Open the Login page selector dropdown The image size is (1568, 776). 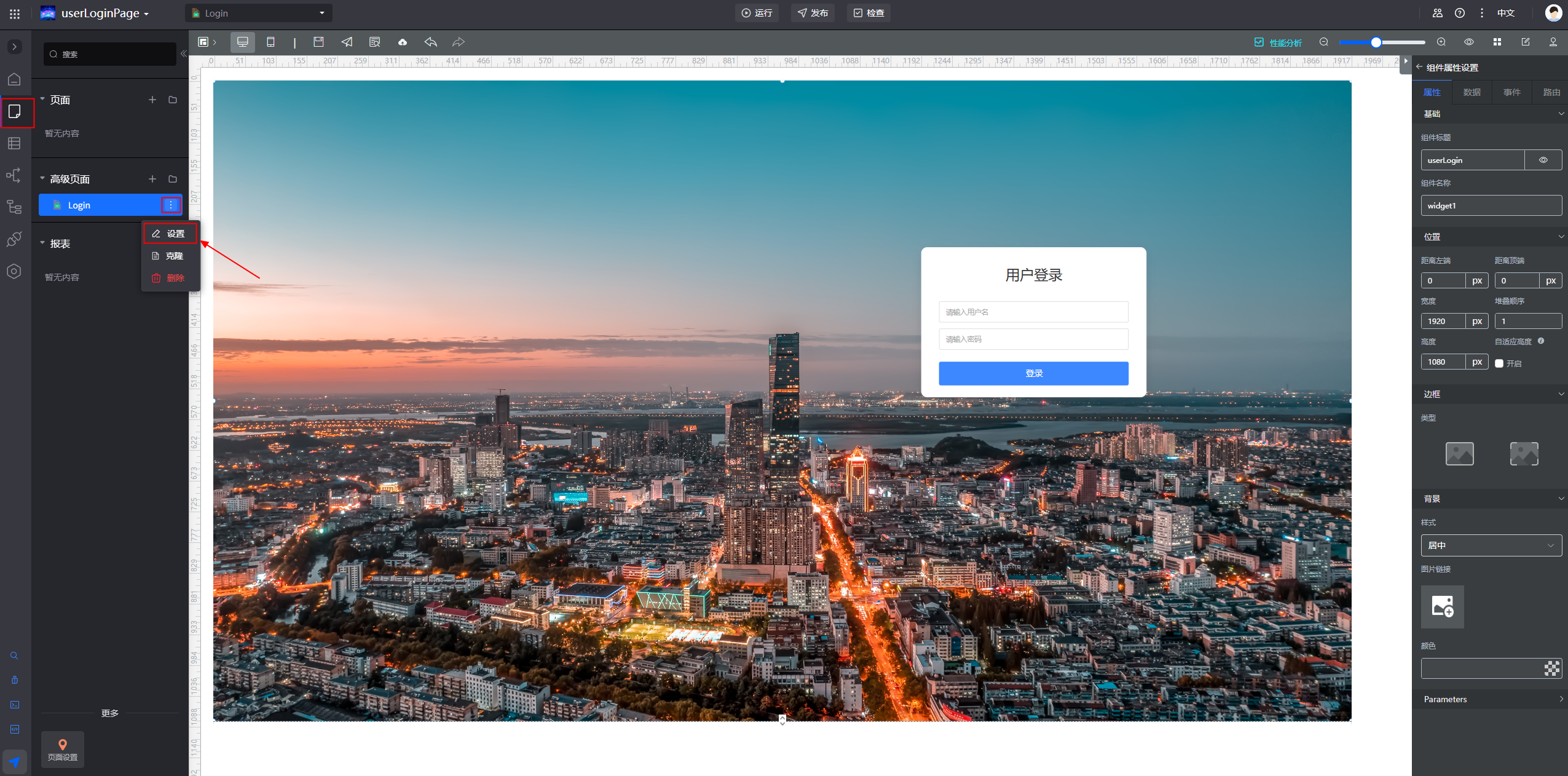258,13
